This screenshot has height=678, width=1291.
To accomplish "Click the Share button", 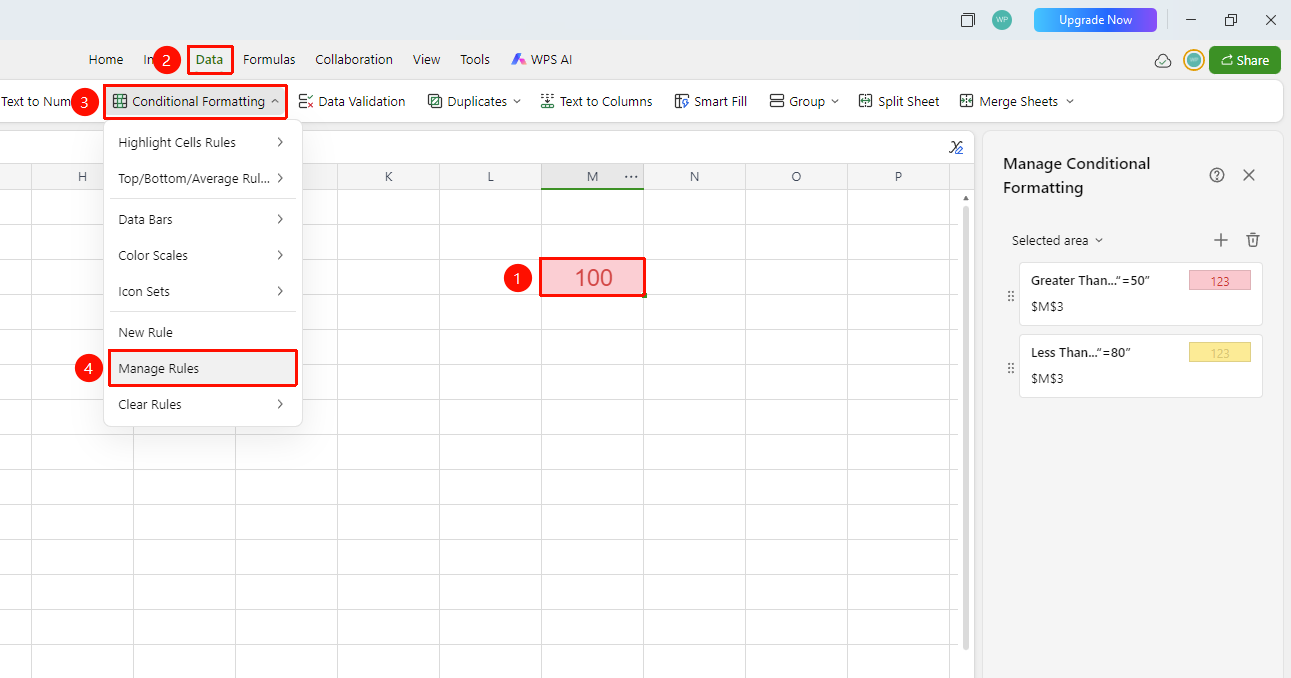I will pyautogui.click(x=1245, y=60).
